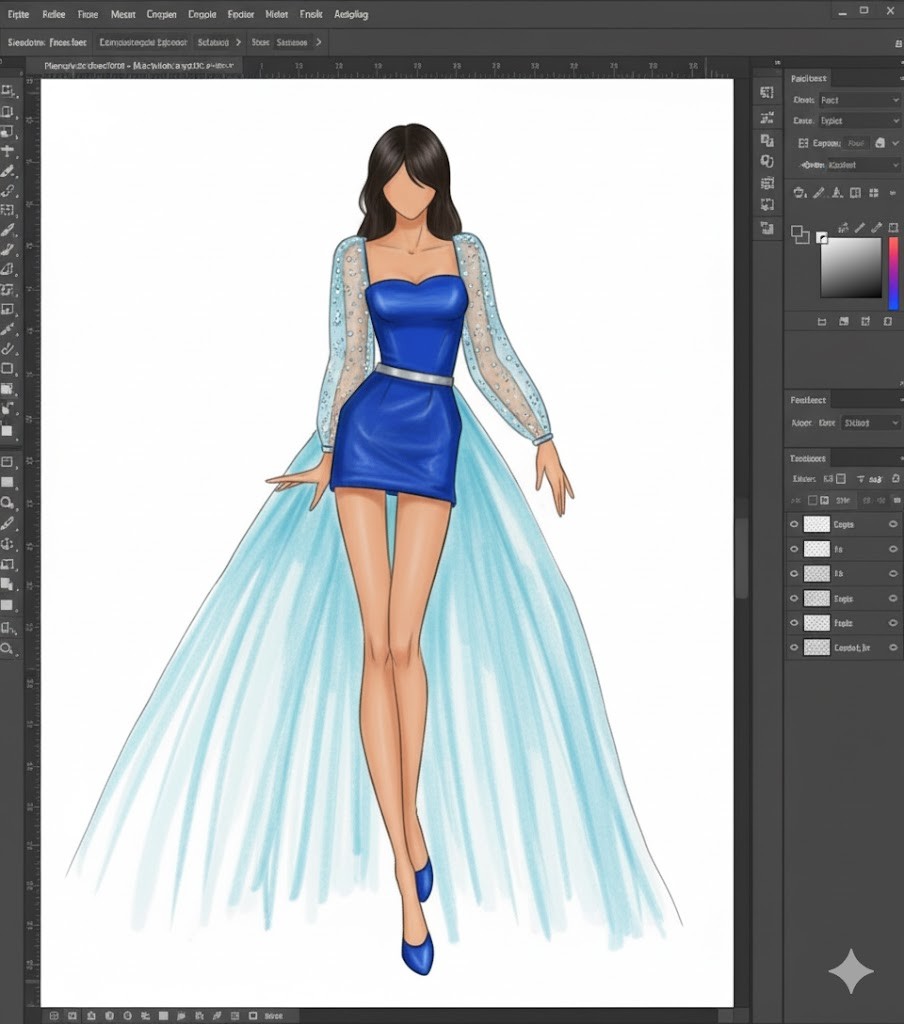The image size is (904, 1024).
Task: Select the 'Fepls' layer thumbnail
Action: coord(817,623)
